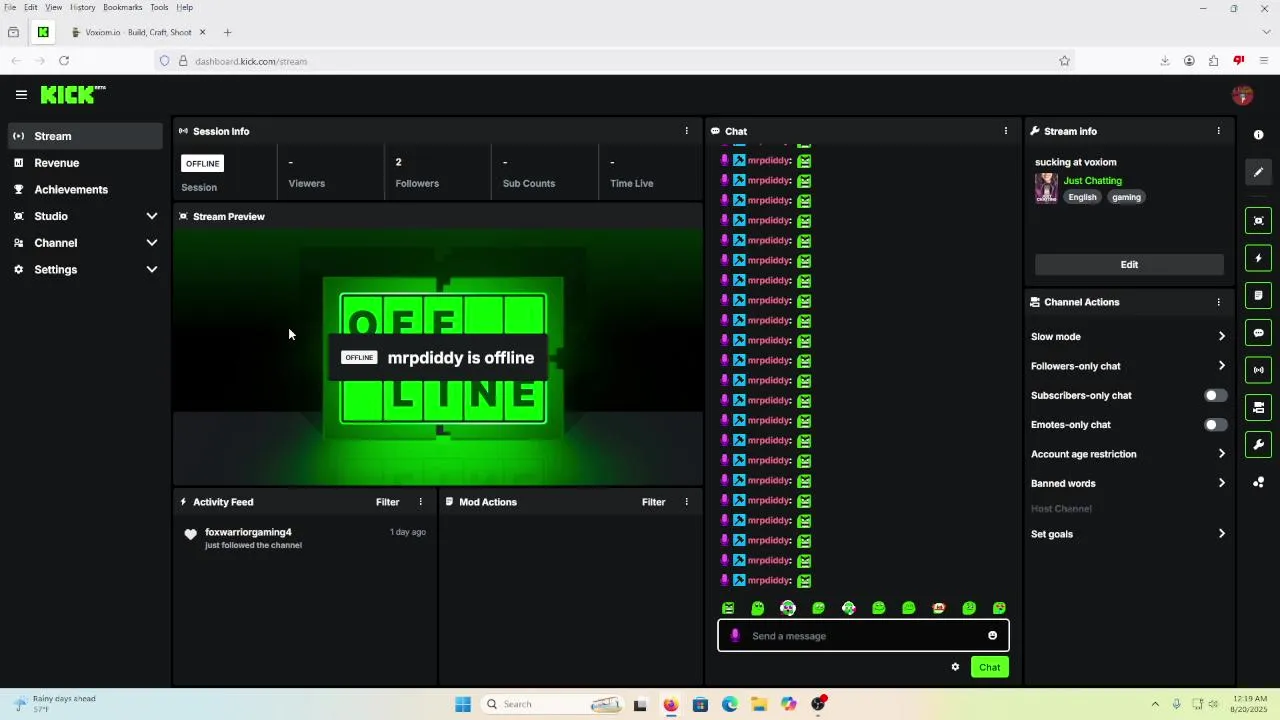Toggle the document notes widget icon
The width and height of the screenshot is (1280, 720).
1259,296
